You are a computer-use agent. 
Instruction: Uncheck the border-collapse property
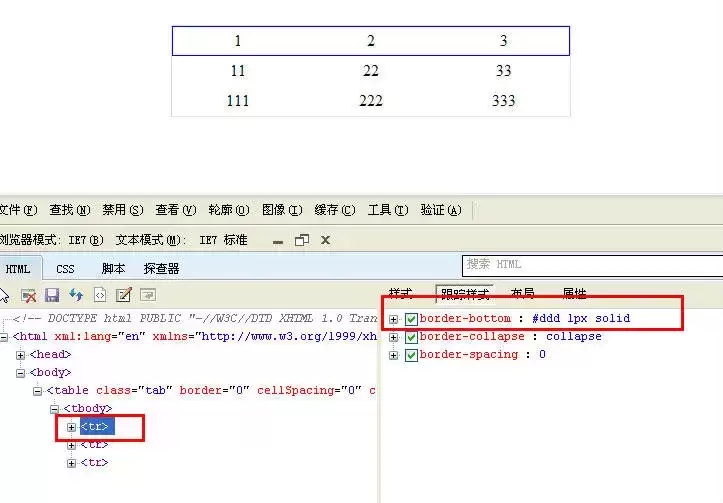pos(411,337)
